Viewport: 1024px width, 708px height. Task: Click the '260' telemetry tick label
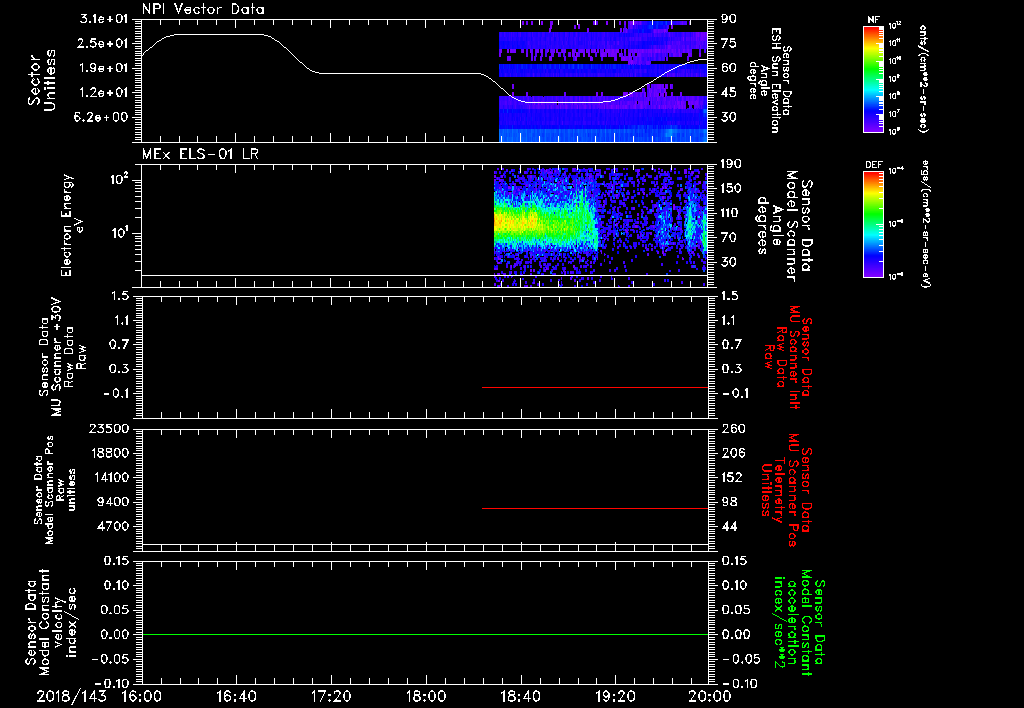[733, 429]
